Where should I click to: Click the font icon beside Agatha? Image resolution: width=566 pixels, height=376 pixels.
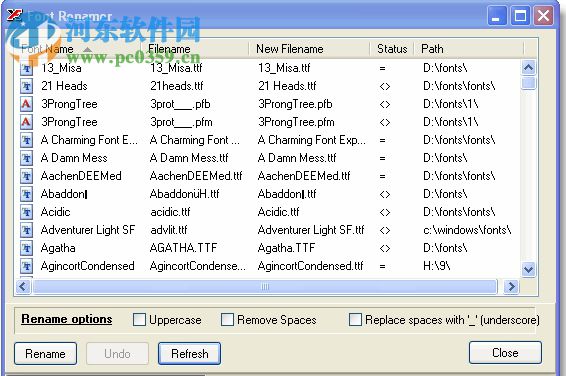tap(26, 248)
